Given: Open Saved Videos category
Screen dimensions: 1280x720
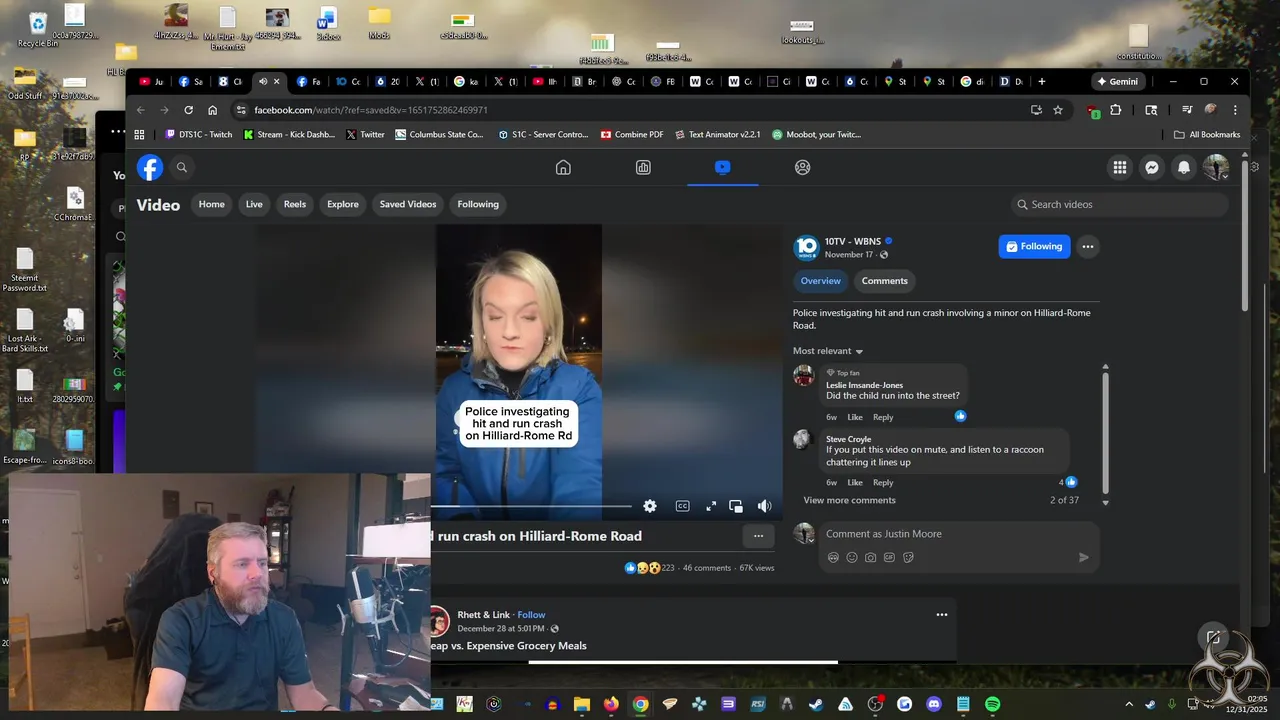Looking at the screenshot, I should (408, 204).
